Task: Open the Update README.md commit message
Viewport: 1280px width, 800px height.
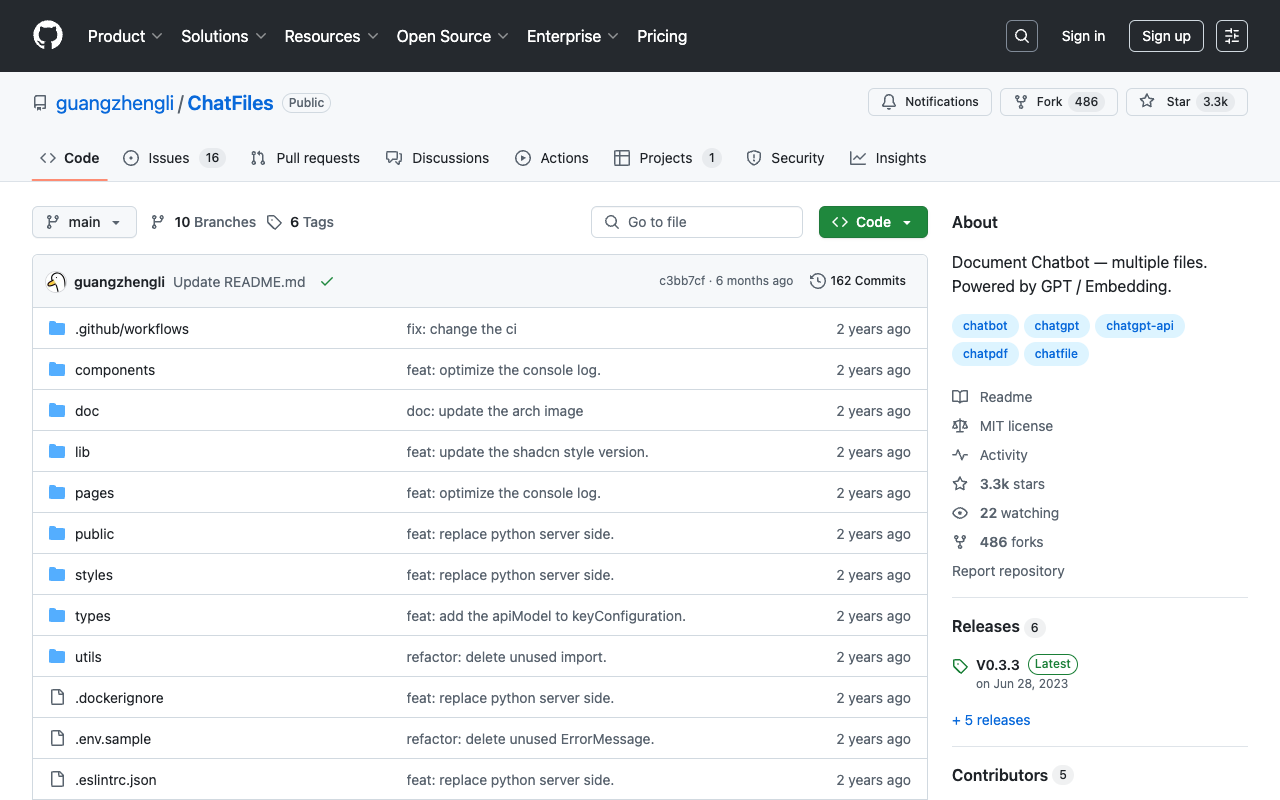Action: (x=239, y=282)
